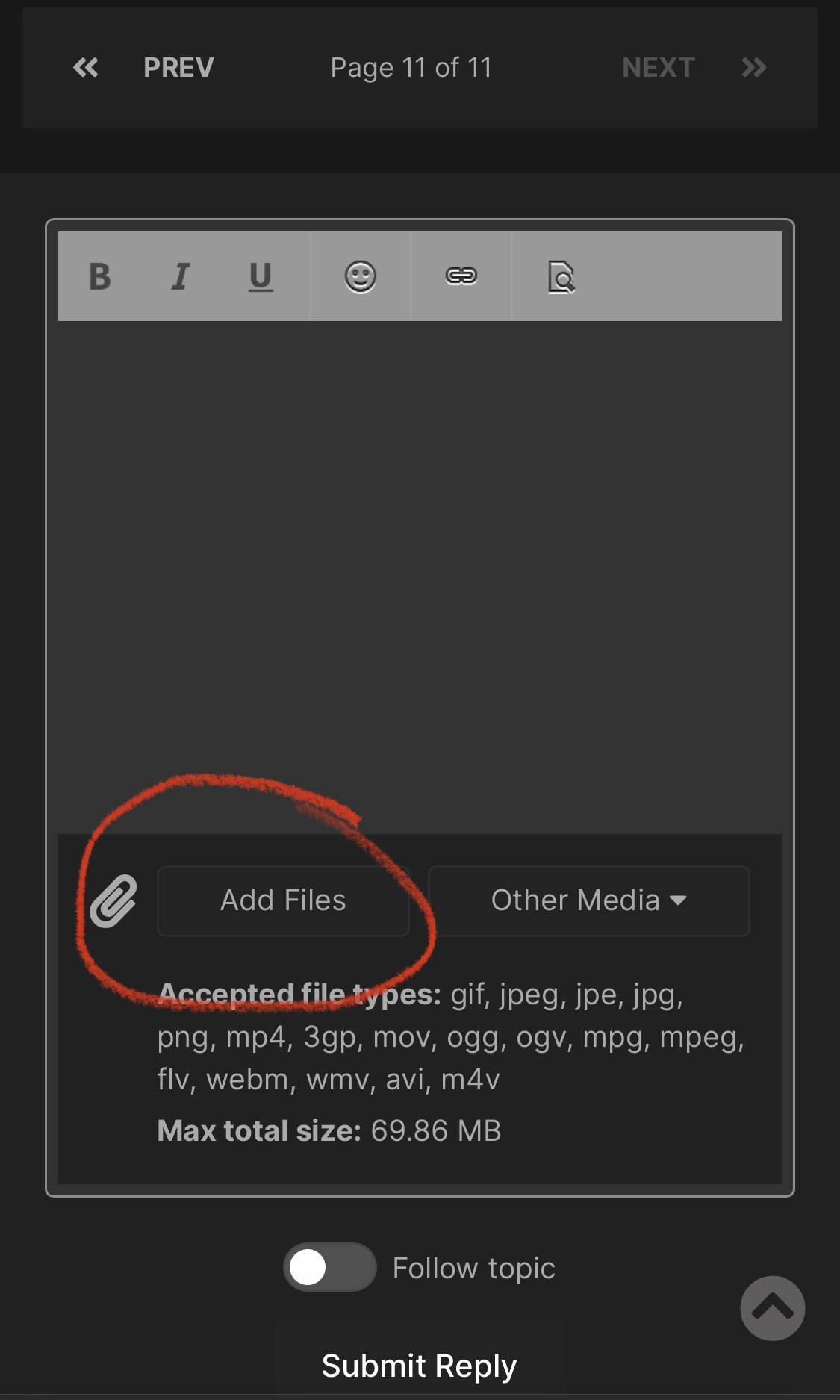Expand the Other Media dropdown
Image resolution: width=840 pixels, height=1400 pixels.
(589, 900)
